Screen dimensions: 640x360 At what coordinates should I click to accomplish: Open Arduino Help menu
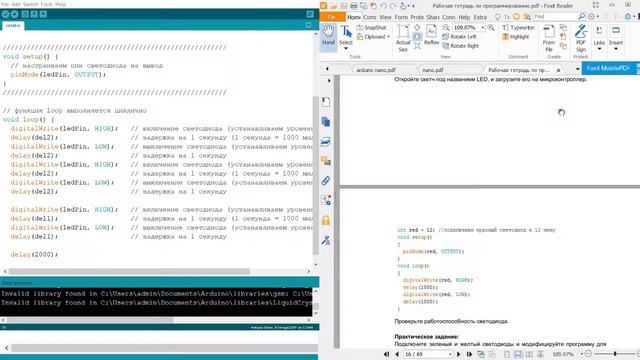[60, 4]
